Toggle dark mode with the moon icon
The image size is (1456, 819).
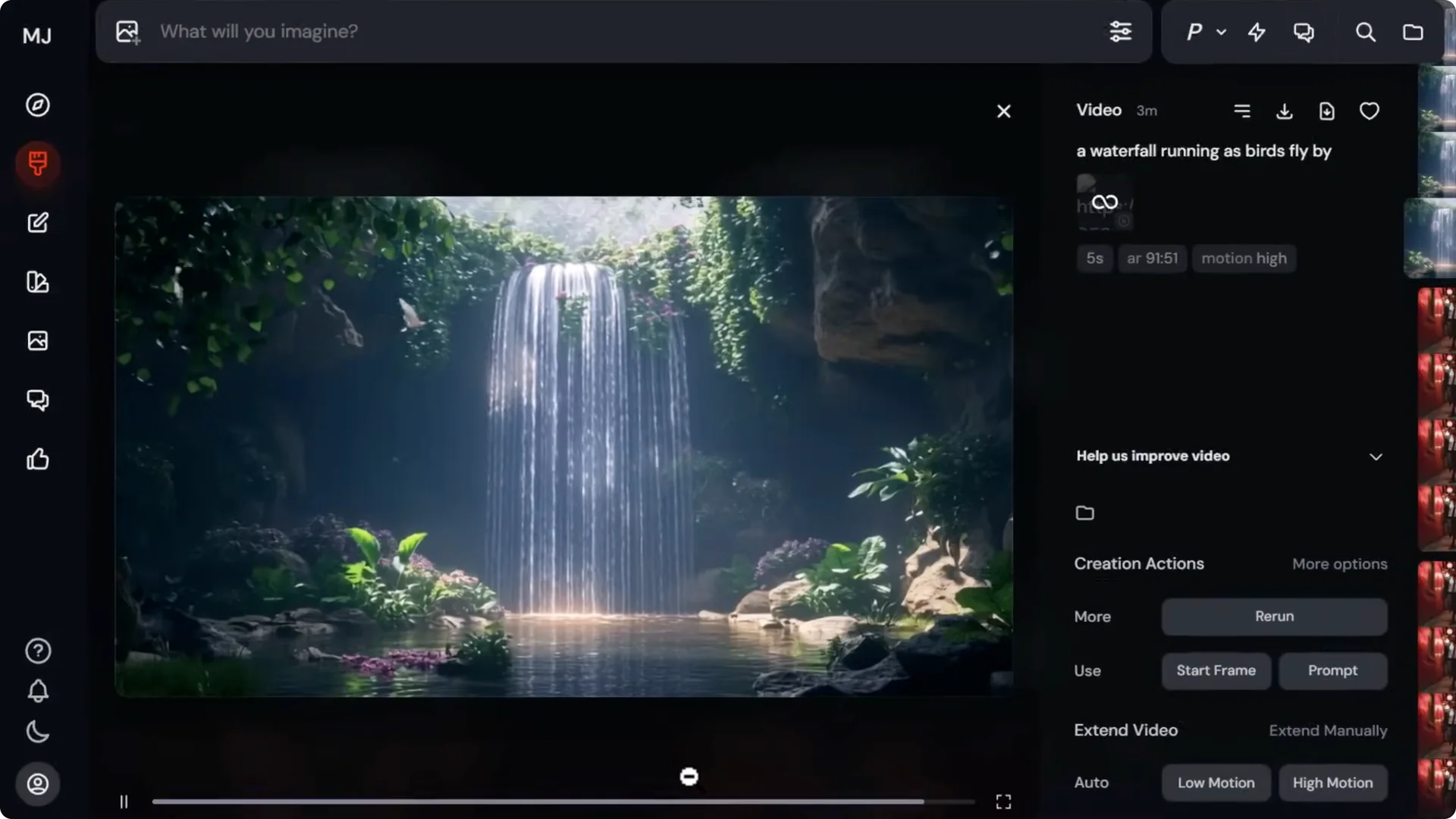click(38, 732)
